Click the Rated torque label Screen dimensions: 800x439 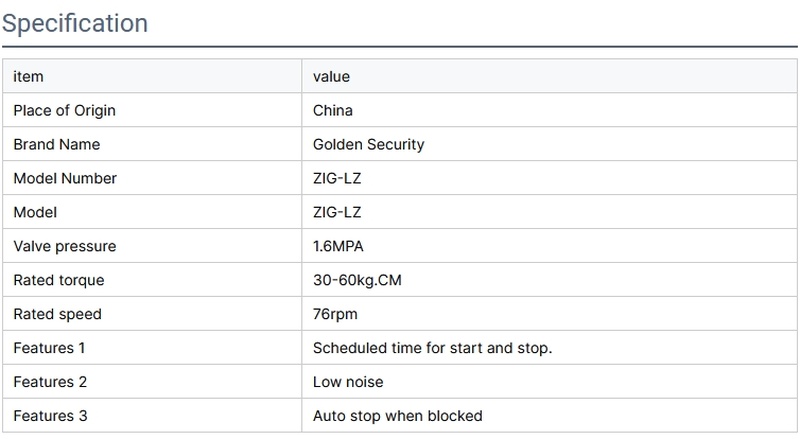59,280
